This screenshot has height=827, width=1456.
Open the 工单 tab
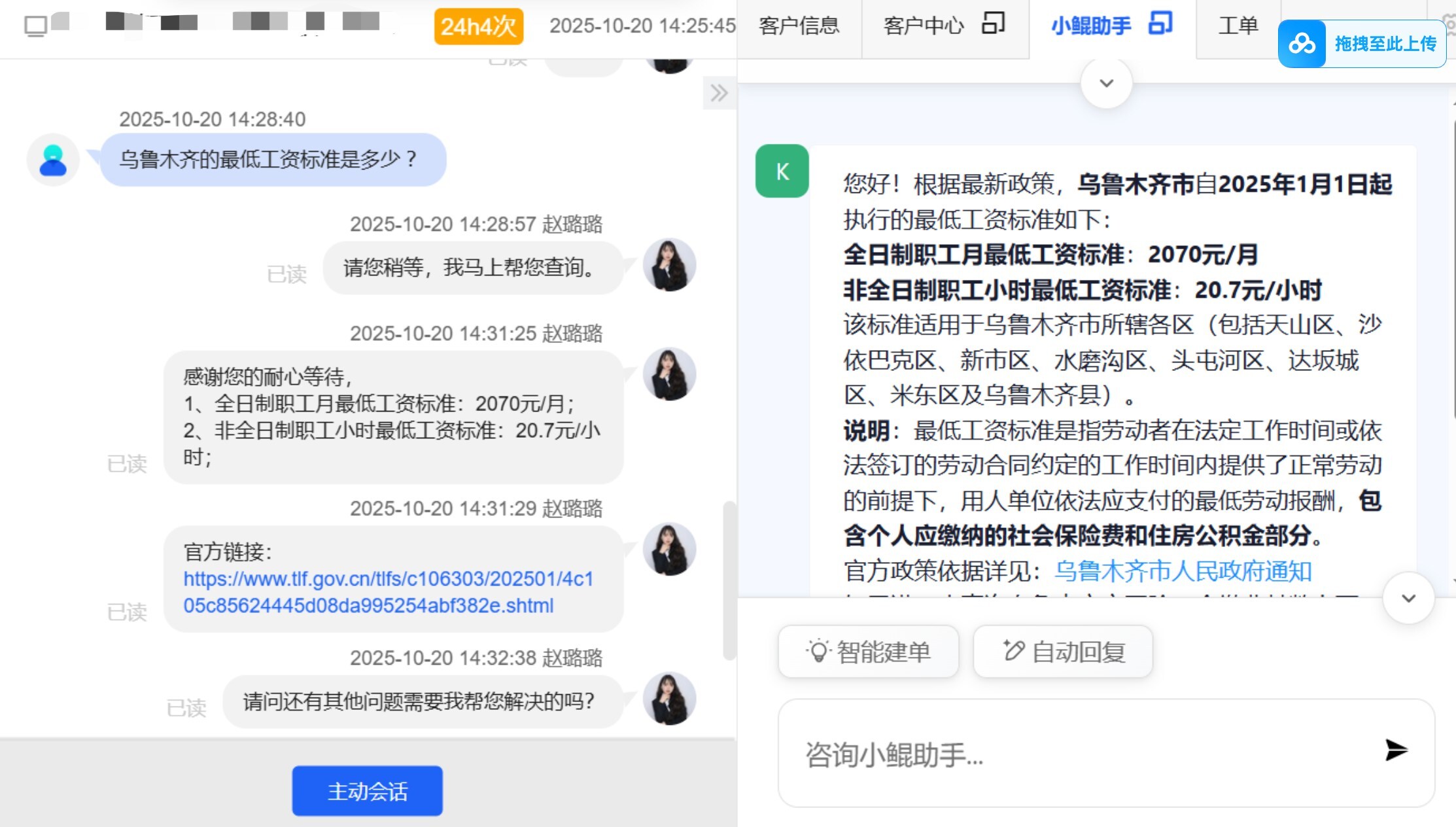click(x=1238, y=26)
